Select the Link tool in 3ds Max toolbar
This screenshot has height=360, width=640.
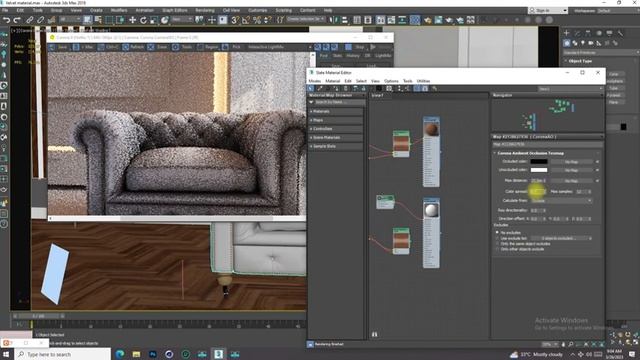[29, 20]
